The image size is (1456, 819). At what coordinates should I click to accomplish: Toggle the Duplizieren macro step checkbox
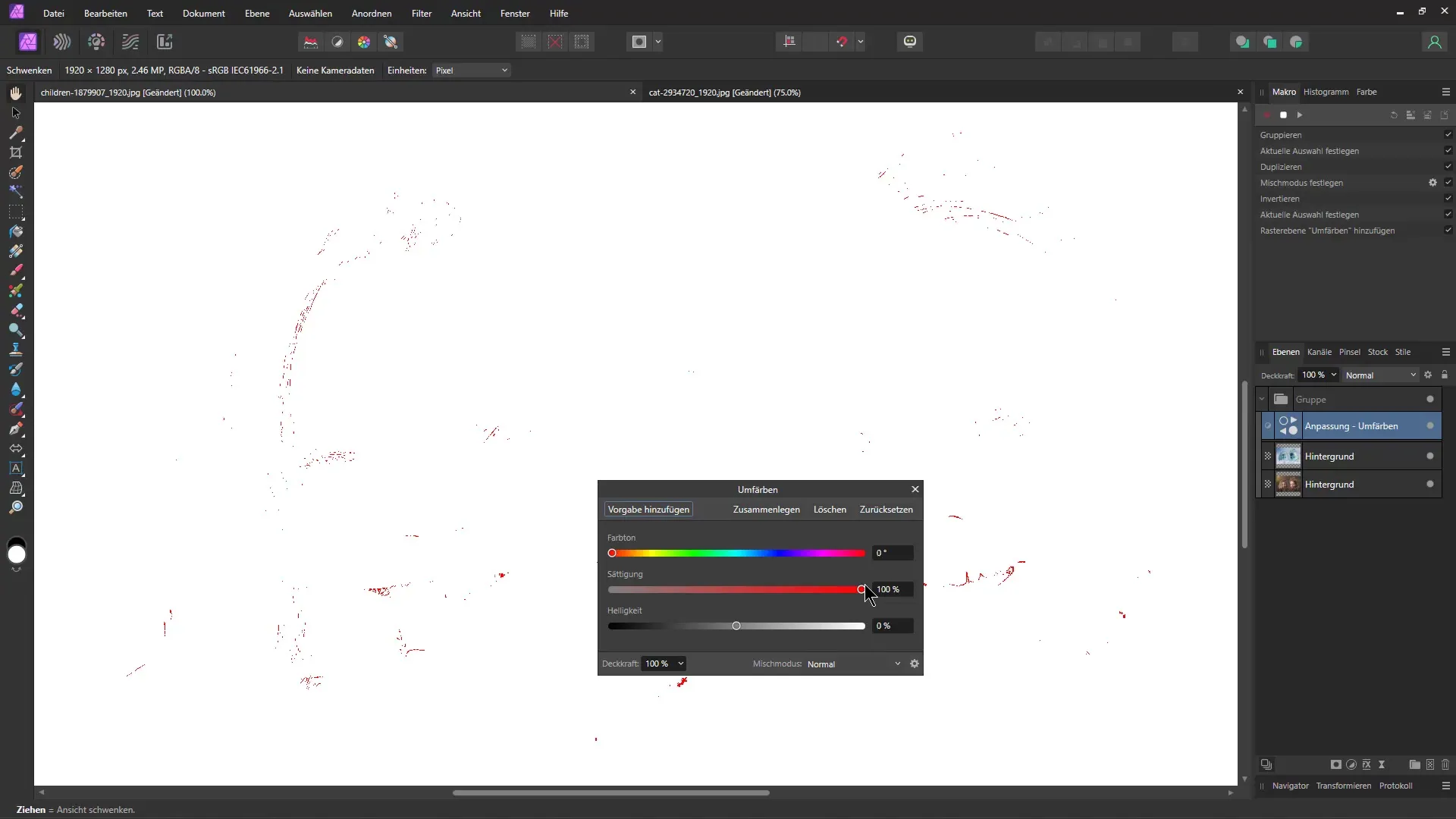(x=1448, y=167)
